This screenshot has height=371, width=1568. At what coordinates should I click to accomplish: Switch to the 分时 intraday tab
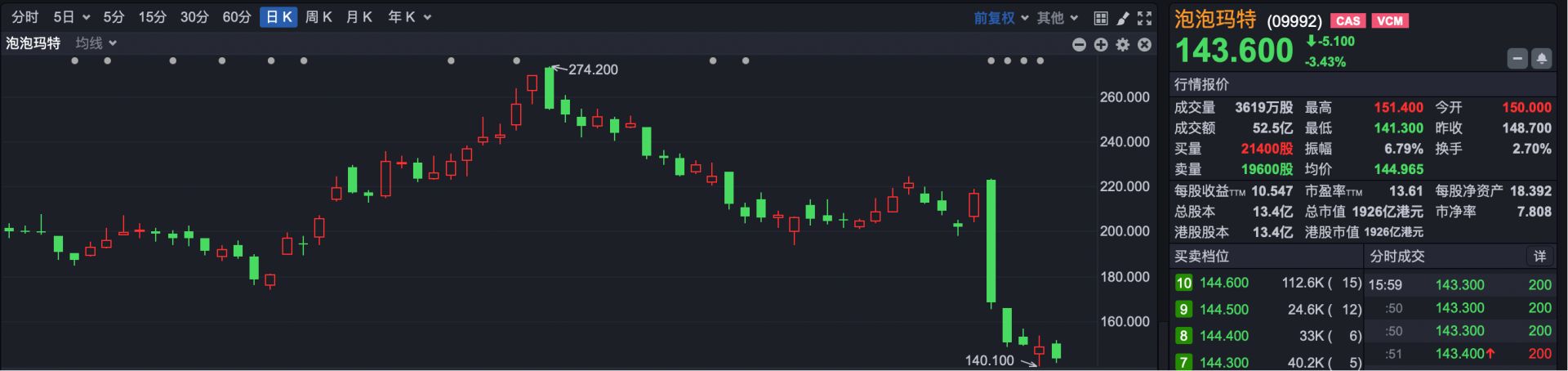(x=25, y=17)
